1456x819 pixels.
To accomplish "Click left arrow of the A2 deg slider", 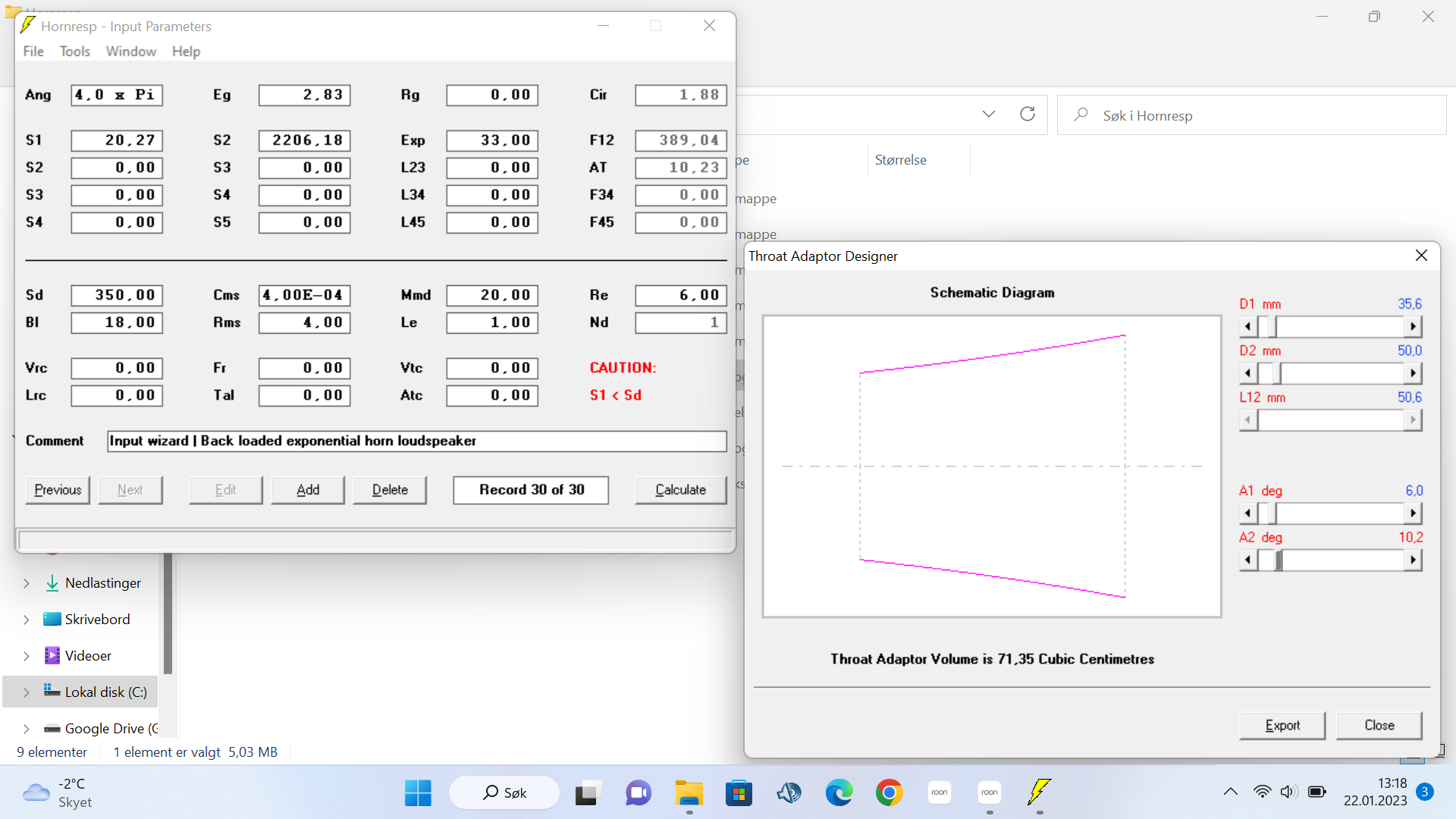I will [x=1248, y=560].
